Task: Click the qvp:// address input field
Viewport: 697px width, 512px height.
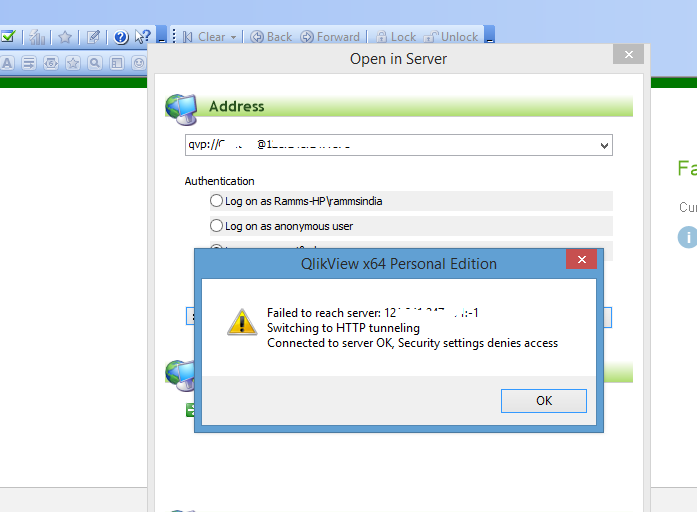Action: (x=390, y=146)
